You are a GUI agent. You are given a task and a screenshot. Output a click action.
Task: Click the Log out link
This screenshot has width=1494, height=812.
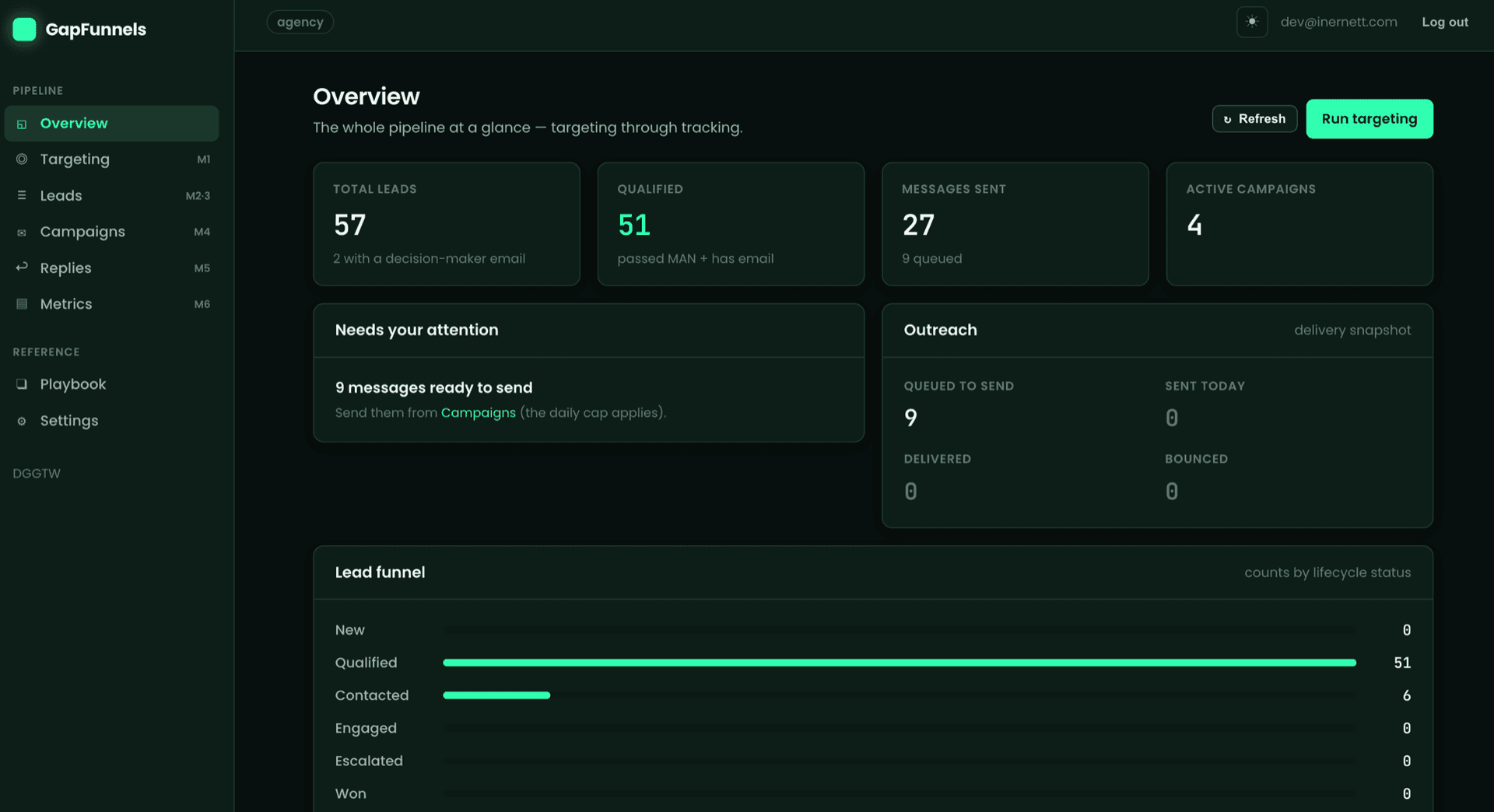pyautogui.click(x=1445, y=23)
